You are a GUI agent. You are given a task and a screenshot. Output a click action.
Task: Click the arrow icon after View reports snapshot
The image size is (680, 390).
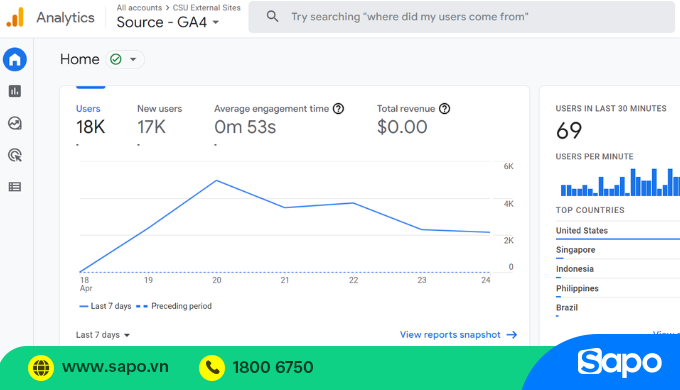512,334
